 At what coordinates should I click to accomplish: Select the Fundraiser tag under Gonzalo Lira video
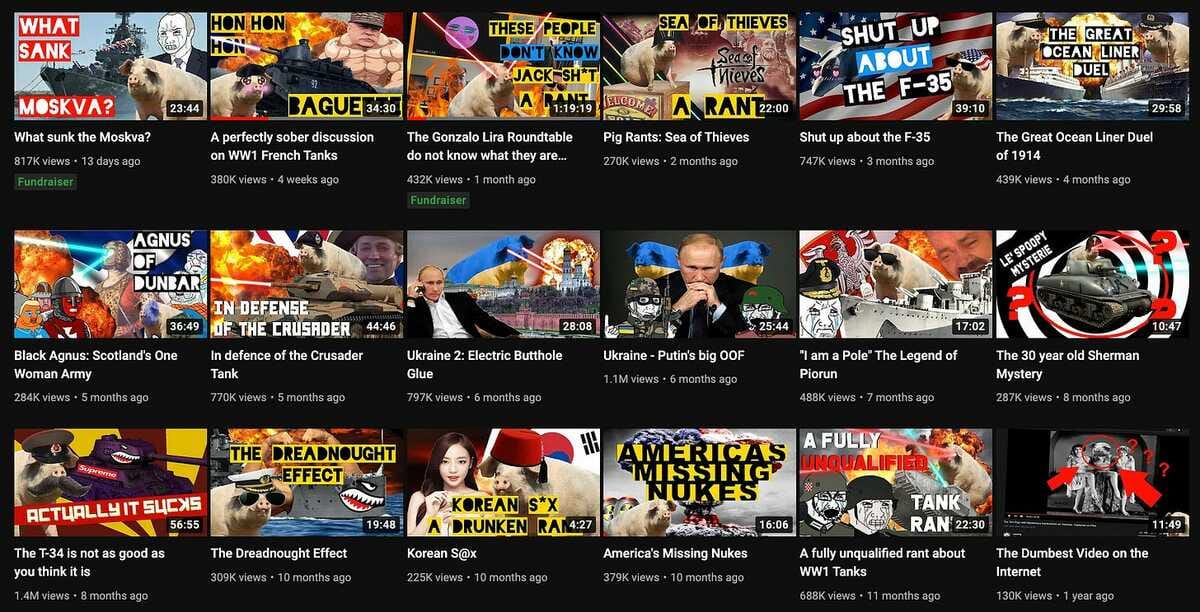[438, 200]
